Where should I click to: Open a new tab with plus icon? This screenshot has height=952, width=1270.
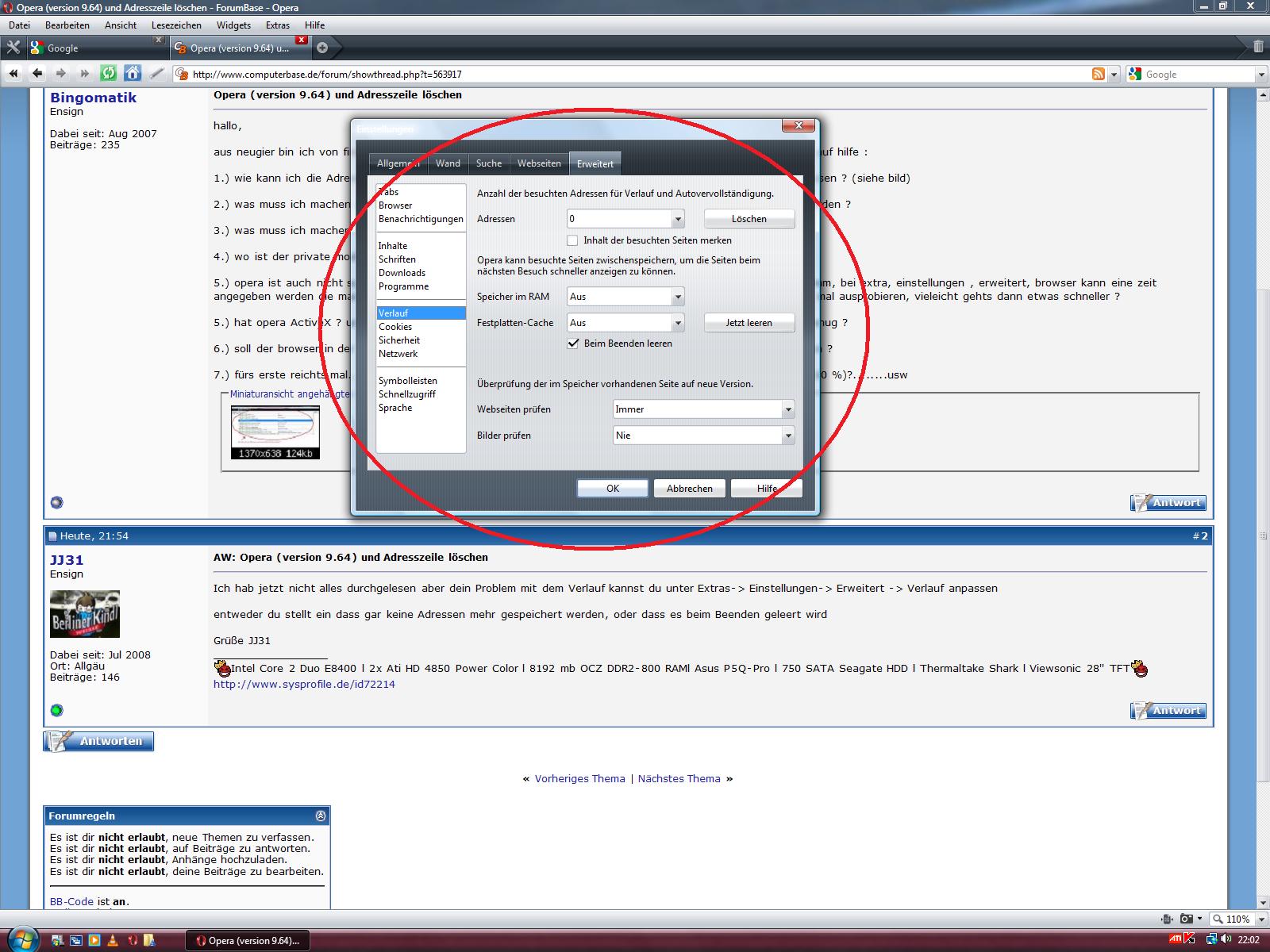[322, 48]
